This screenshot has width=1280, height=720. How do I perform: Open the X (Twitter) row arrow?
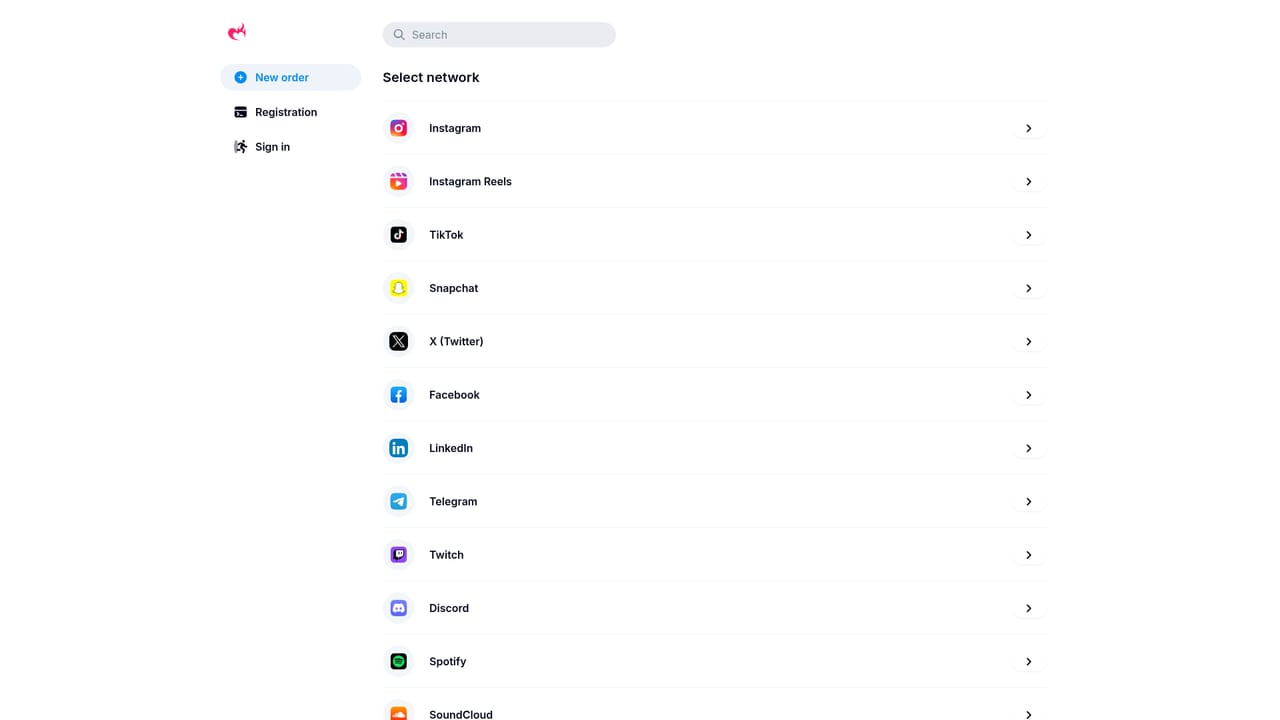pos(1028,341)
